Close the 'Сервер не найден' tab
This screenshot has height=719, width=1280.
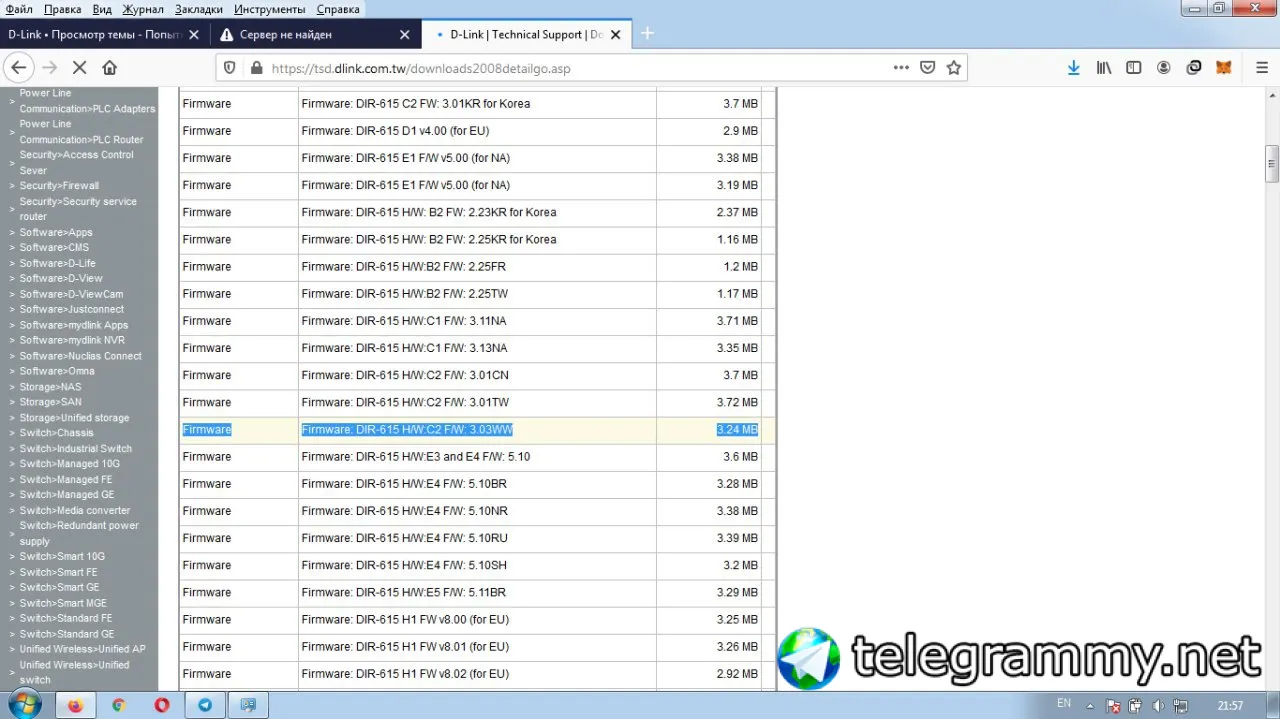tap(405, 34)
